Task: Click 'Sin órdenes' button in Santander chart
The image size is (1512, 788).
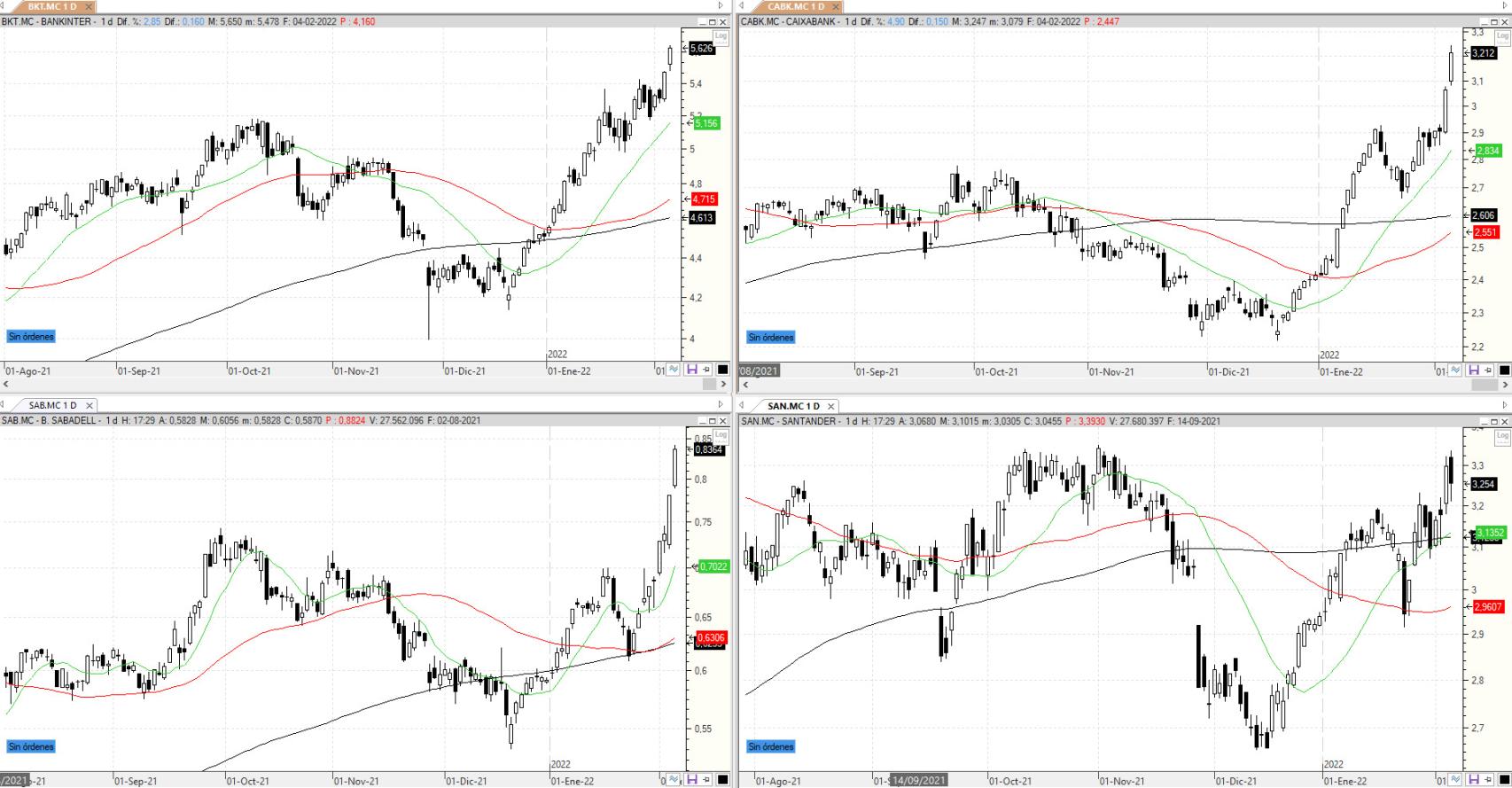Action: pyautogui.click(x=771, y=746)
